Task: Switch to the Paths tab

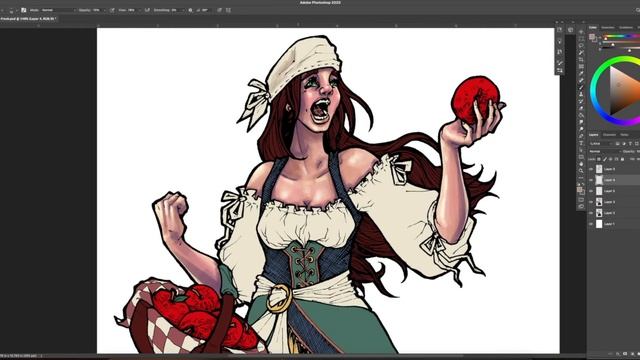Action: [624, 135]
